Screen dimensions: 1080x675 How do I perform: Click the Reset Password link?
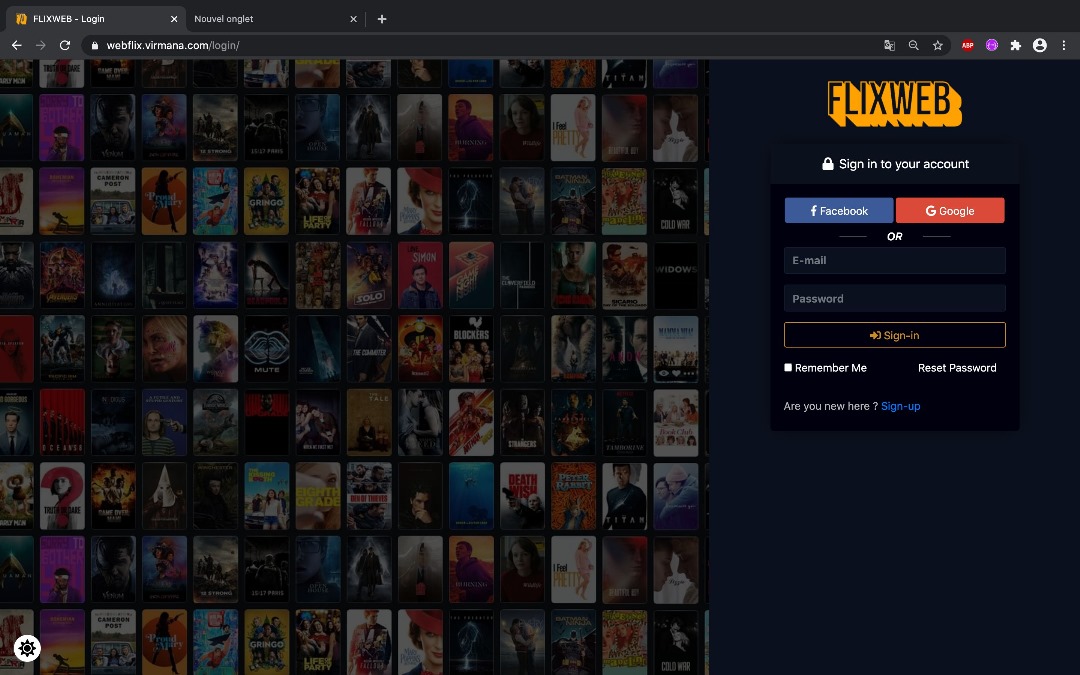coord(957,368)
